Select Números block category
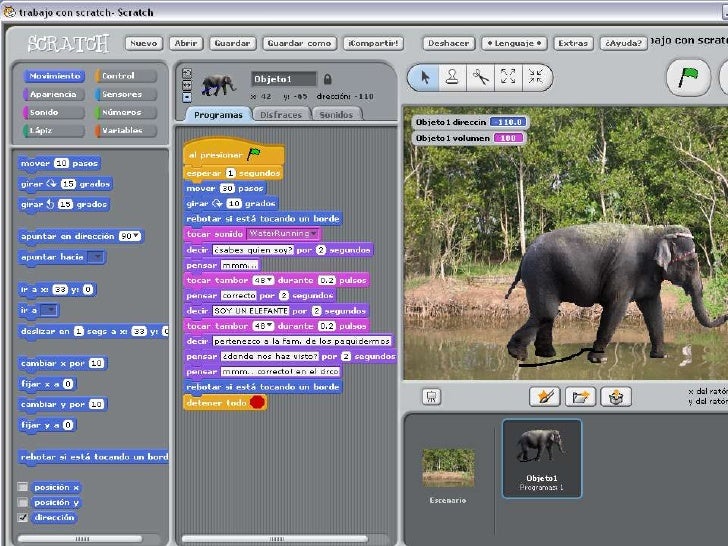Viewport: 728px width, 546px height. pyautogui.click(x=126, y=112)
